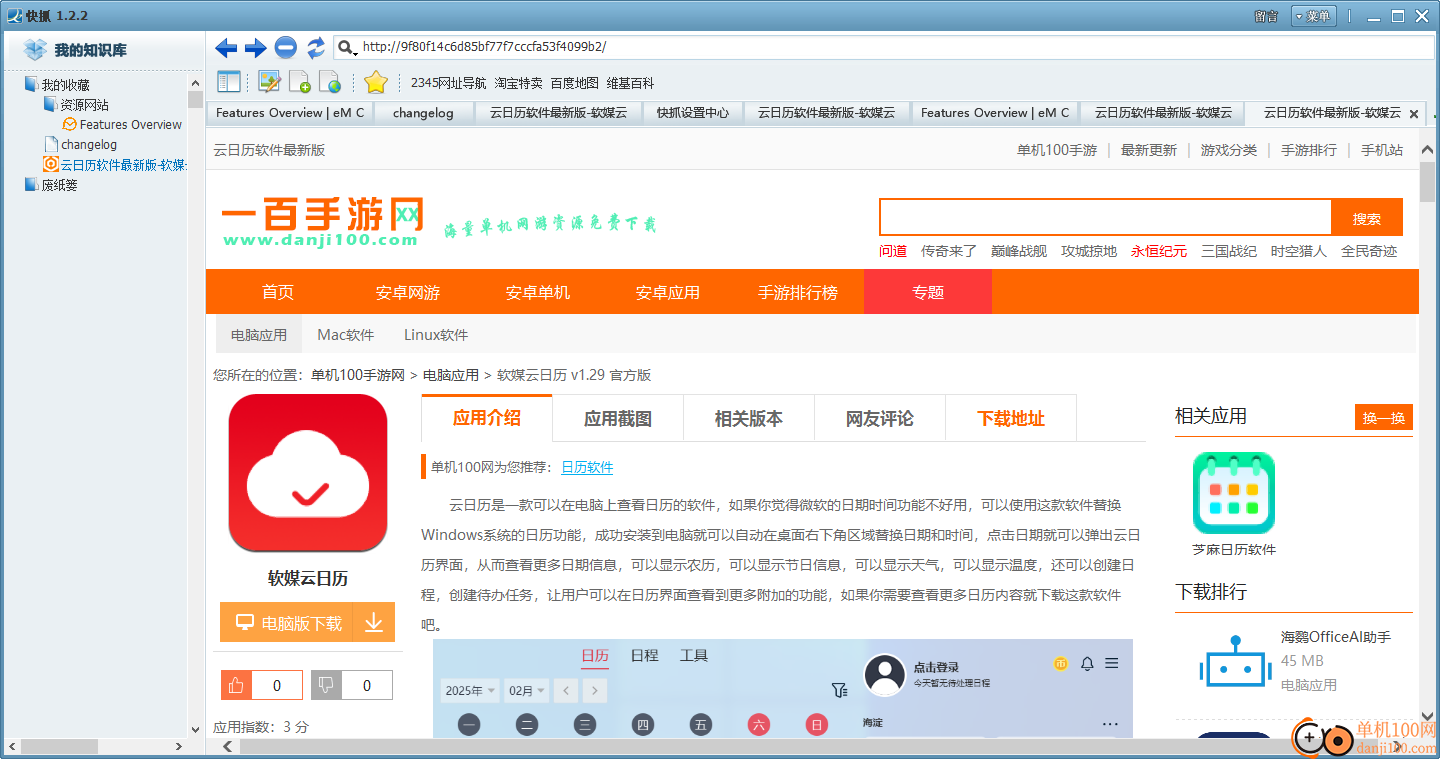Image resolution: width=1440 pixels, height=759 pixels.
Task: Open the changelog tree entry
Action: tap(89, 145)
